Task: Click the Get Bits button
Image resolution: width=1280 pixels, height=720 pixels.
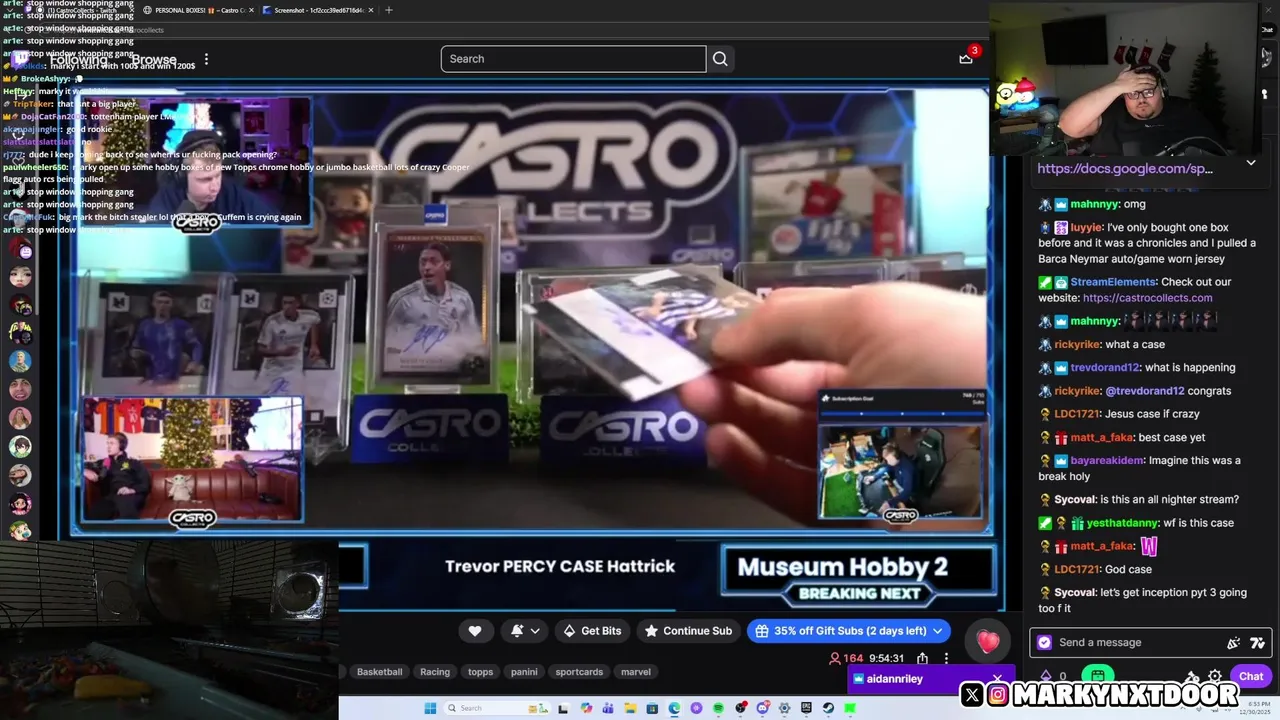Action: 592,631
